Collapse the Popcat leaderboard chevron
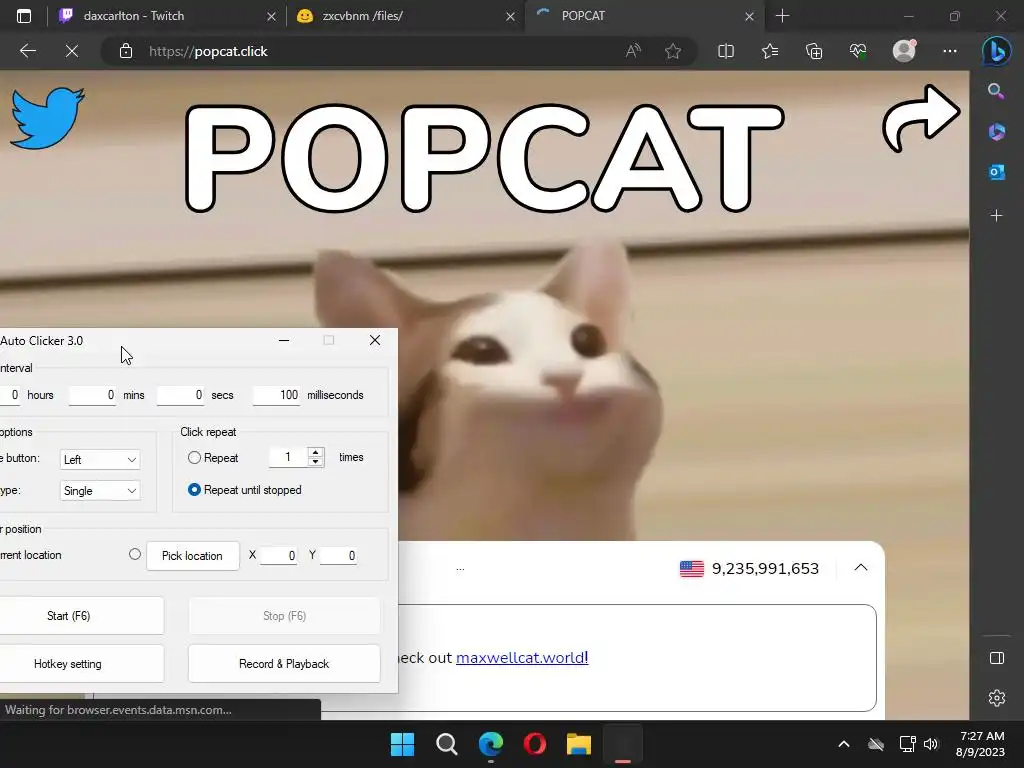 861,568
